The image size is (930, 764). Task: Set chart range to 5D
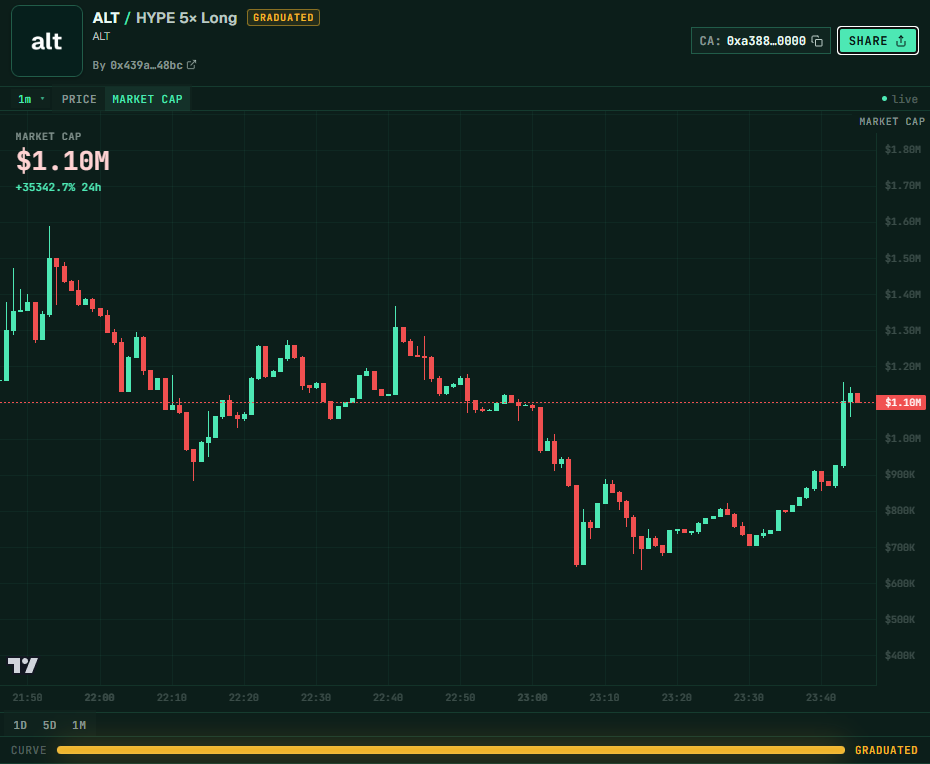point(49,725)
